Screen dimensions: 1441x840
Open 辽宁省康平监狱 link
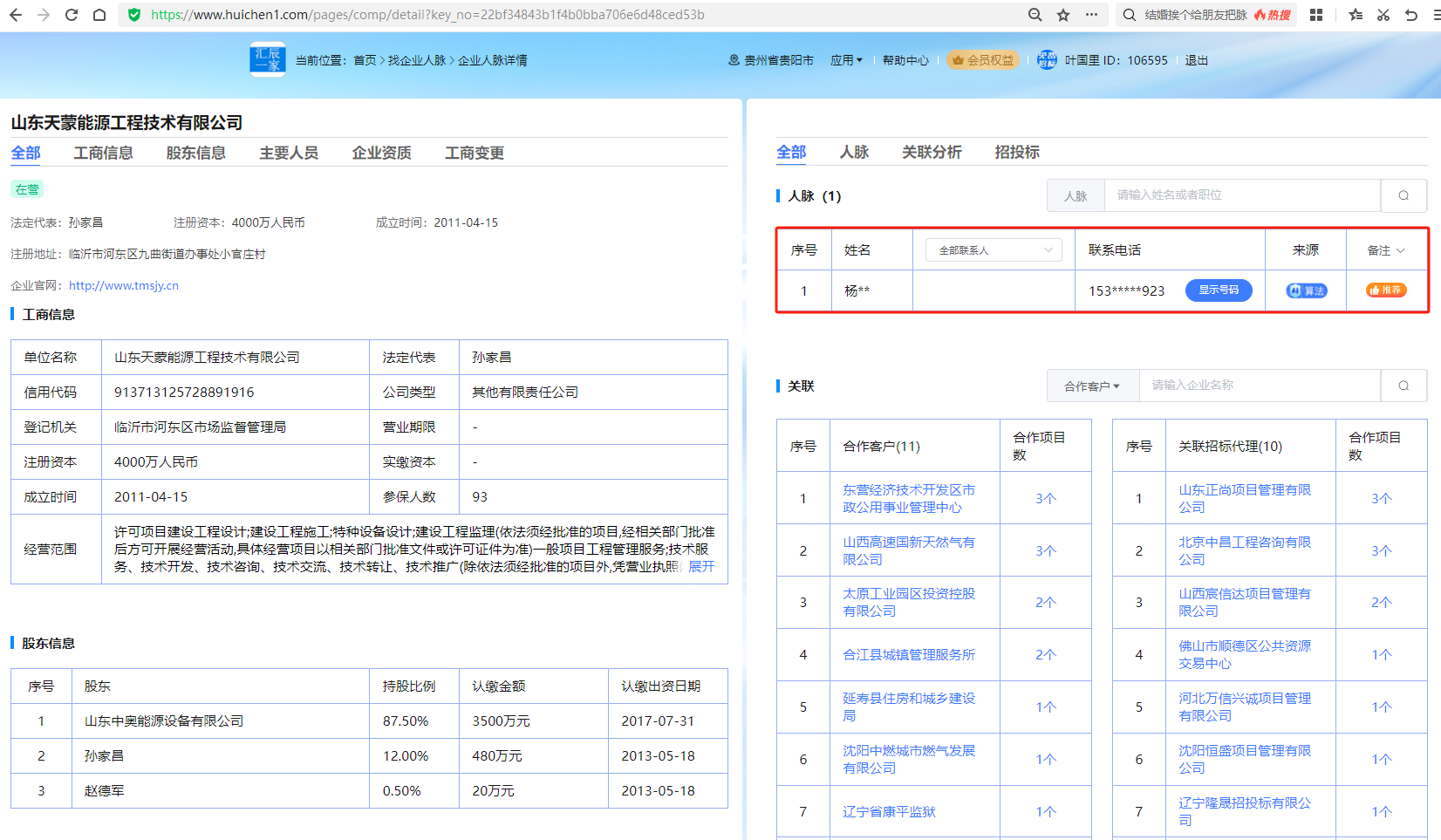(x=889, y=811)
